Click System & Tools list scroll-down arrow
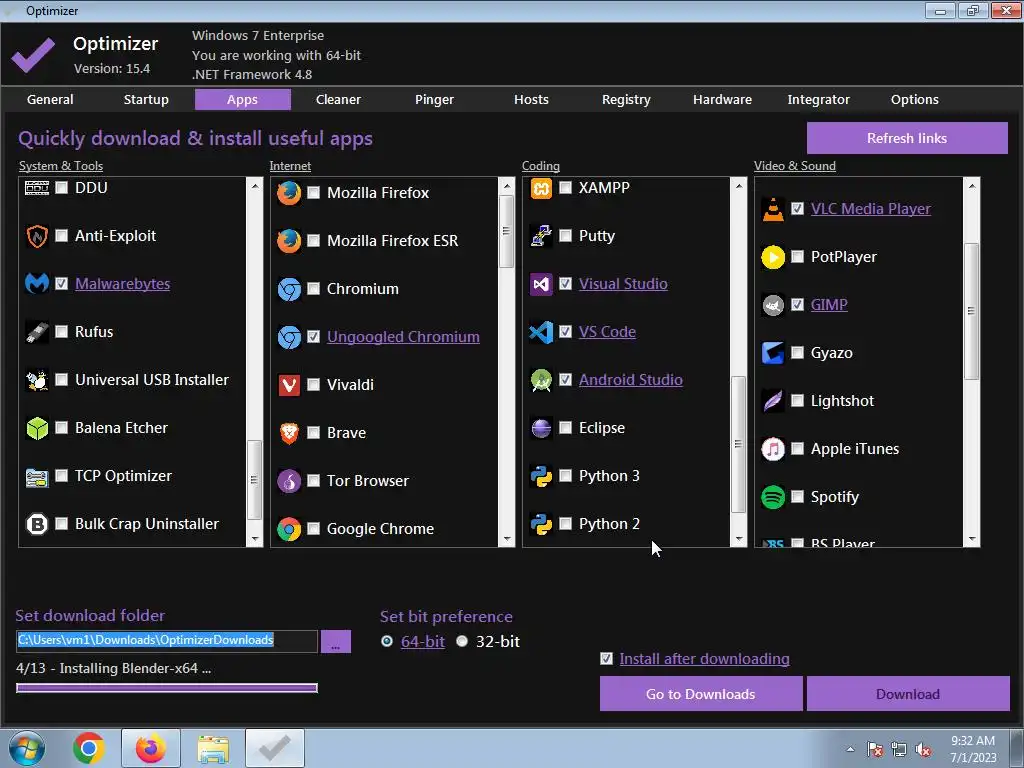Screen dimensions: 1024x768 pyautogui.click(x=255, y=539)
